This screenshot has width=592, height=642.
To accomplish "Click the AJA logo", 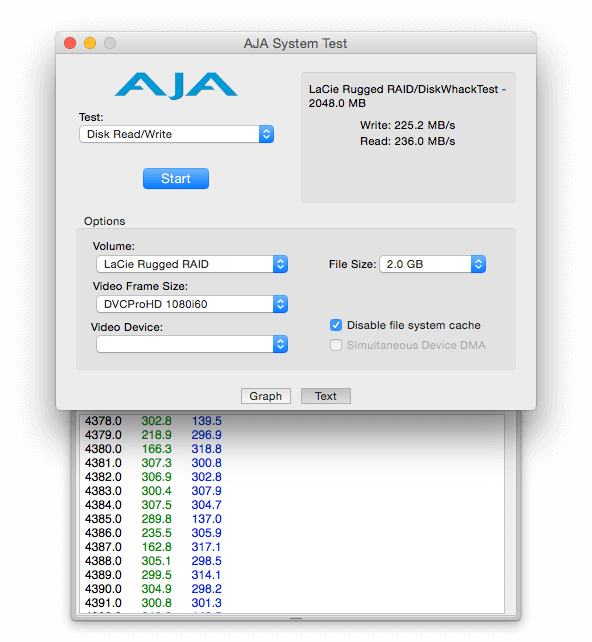I will coord(176,86).
